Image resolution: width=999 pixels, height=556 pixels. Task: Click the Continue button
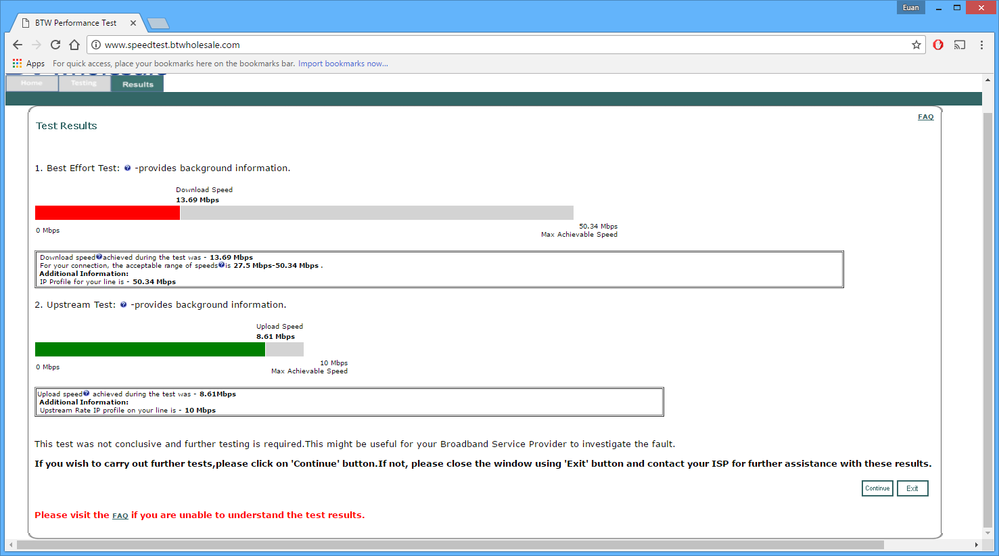pyautogui.click(x=877, y=488)
